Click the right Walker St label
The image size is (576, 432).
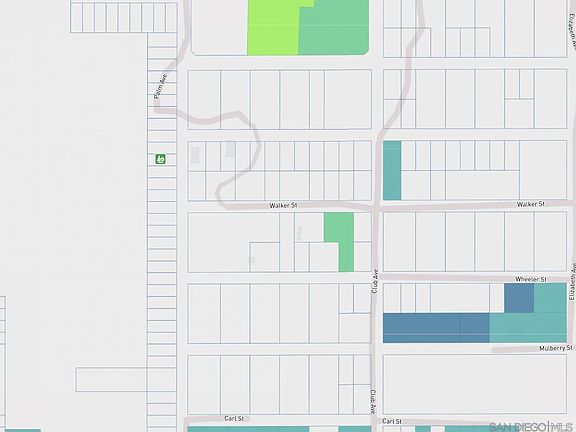[x=530, y=204]
